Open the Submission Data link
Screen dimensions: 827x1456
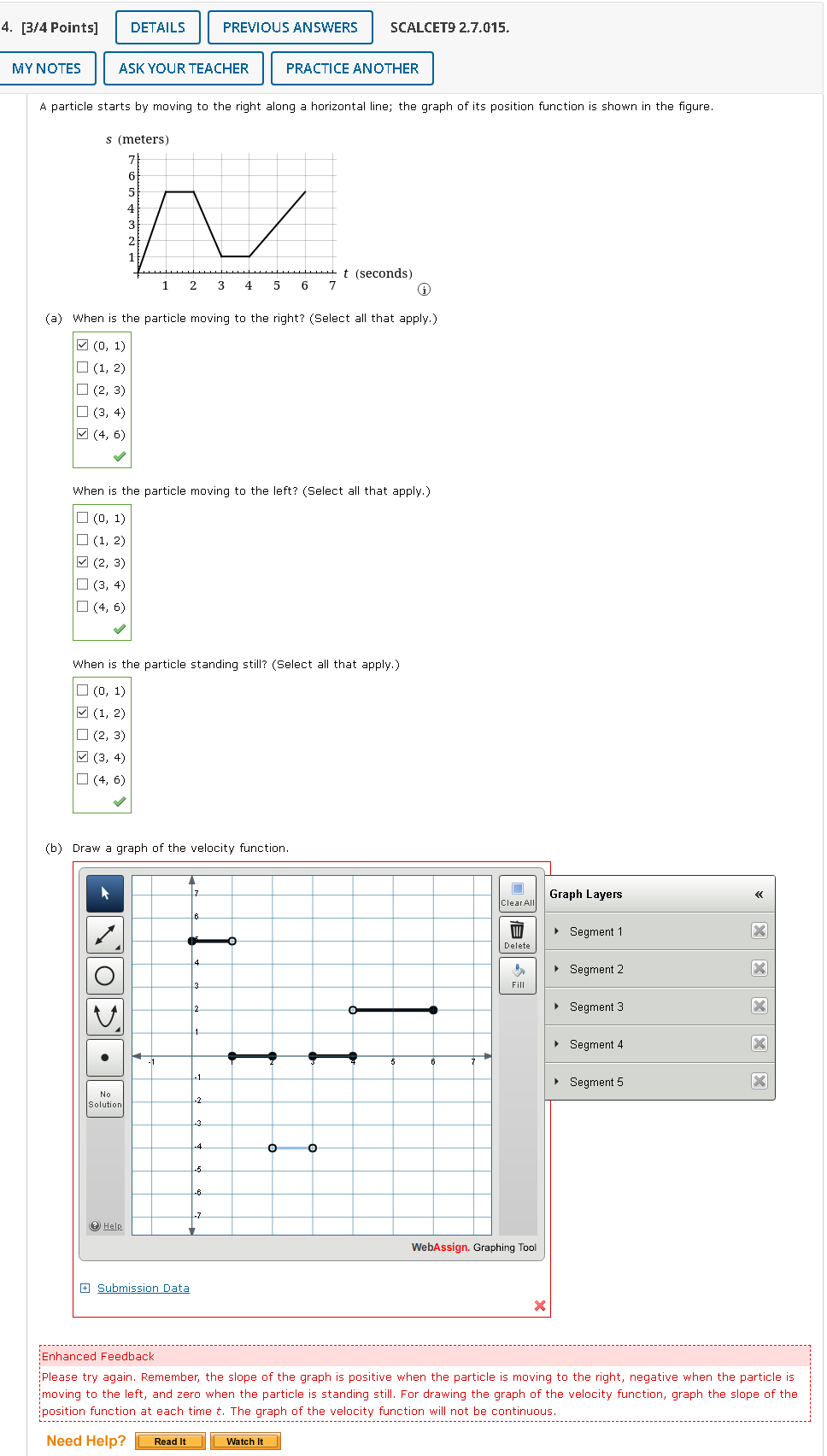pyautogui.click(x=144, y=1289)
